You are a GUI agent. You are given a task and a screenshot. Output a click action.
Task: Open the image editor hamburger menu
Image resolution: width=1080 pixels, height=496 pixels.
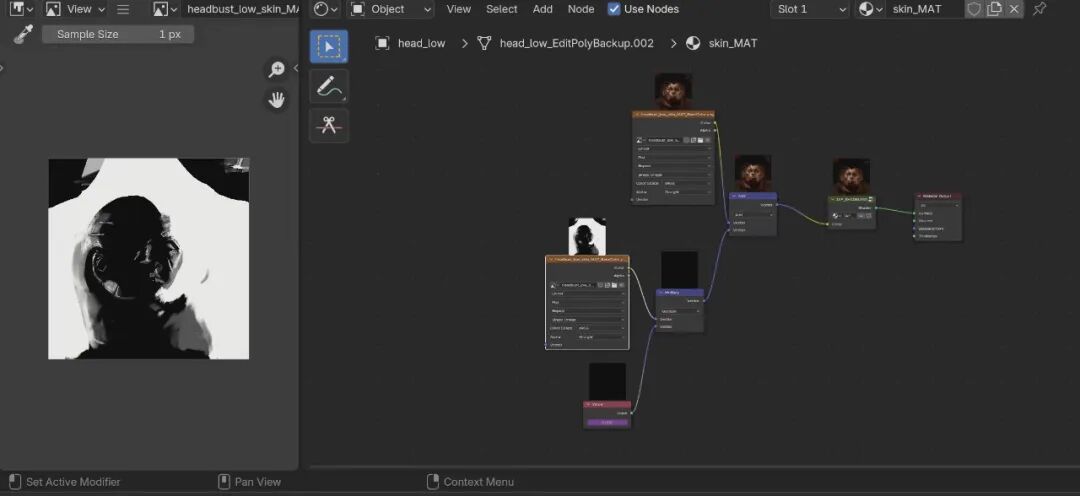click(123, 9)
